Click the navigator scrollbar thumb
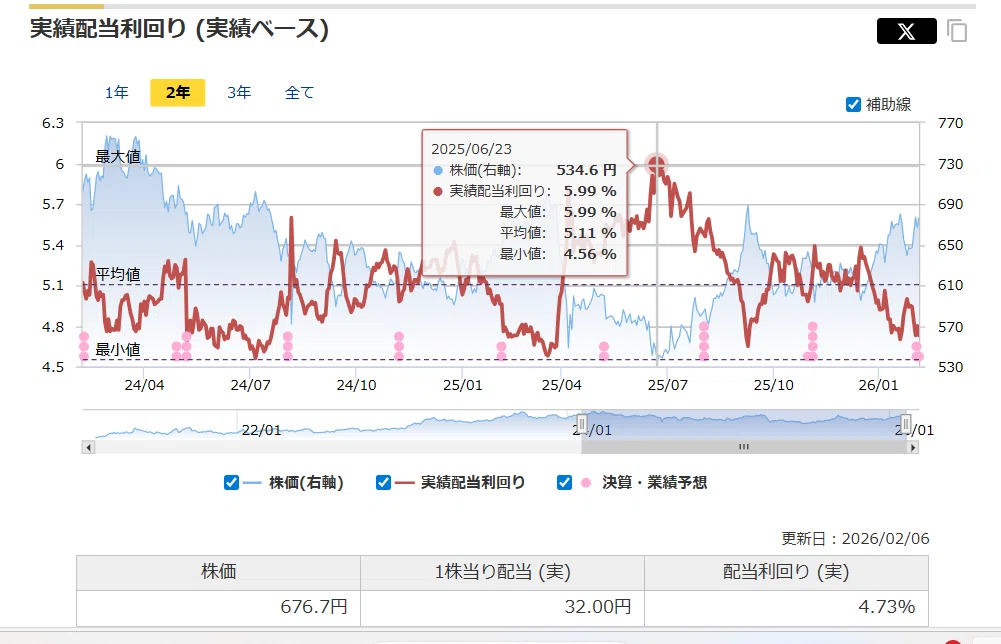The height and width of the screenshot is (644, 1001). [744, 447]
